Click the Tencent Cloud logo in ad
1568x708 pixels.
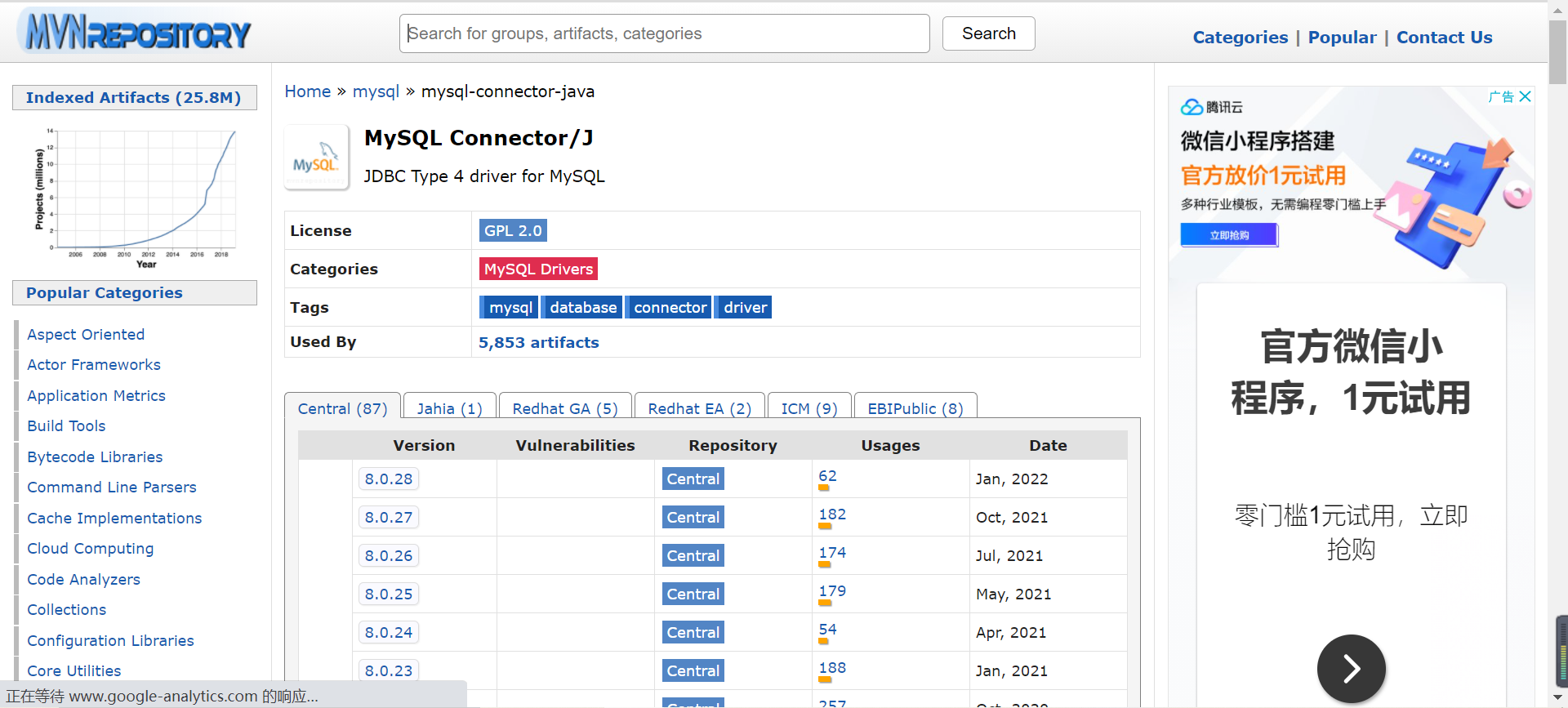coord(1211,107)
